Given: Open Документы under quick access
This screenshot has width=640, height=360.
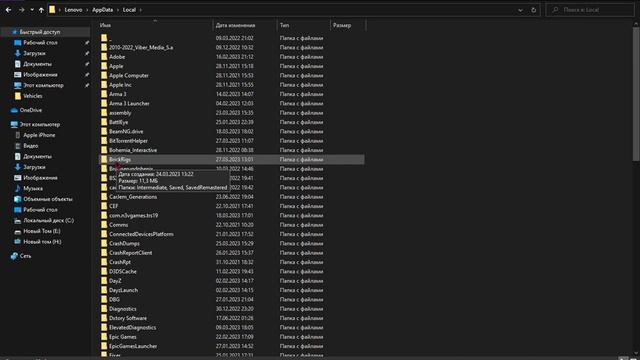Looking at the screenshot, I should click(37, 64).
